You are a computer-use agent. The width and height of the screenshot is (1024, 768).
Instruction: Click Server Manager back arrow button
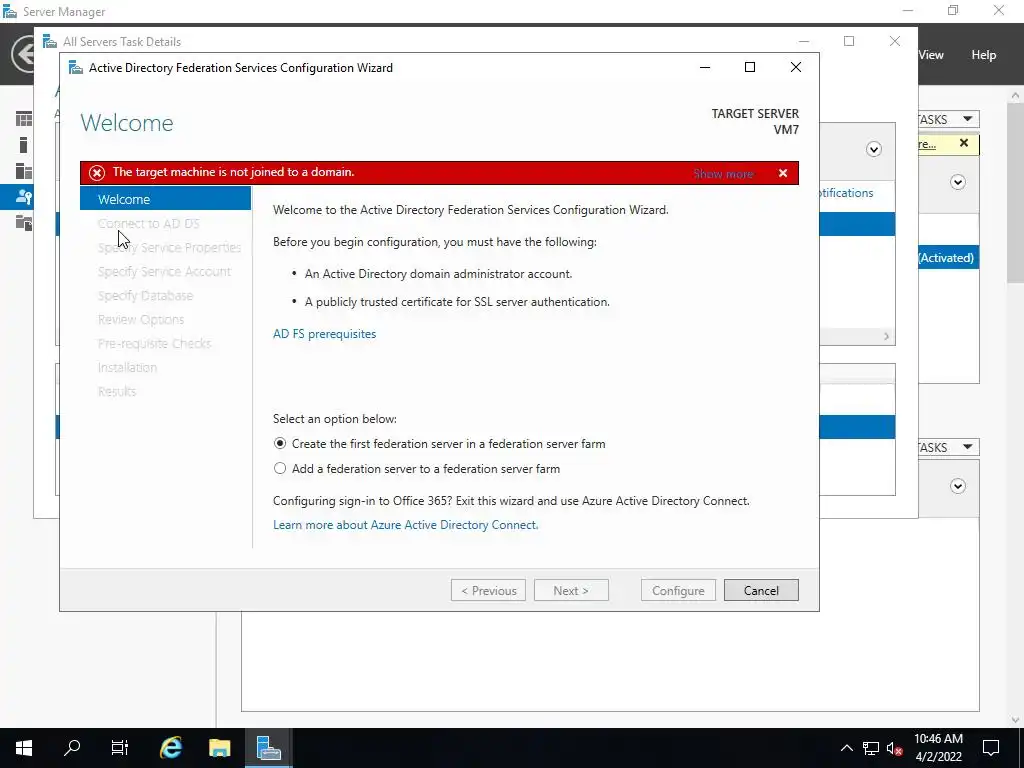[23, 54]
